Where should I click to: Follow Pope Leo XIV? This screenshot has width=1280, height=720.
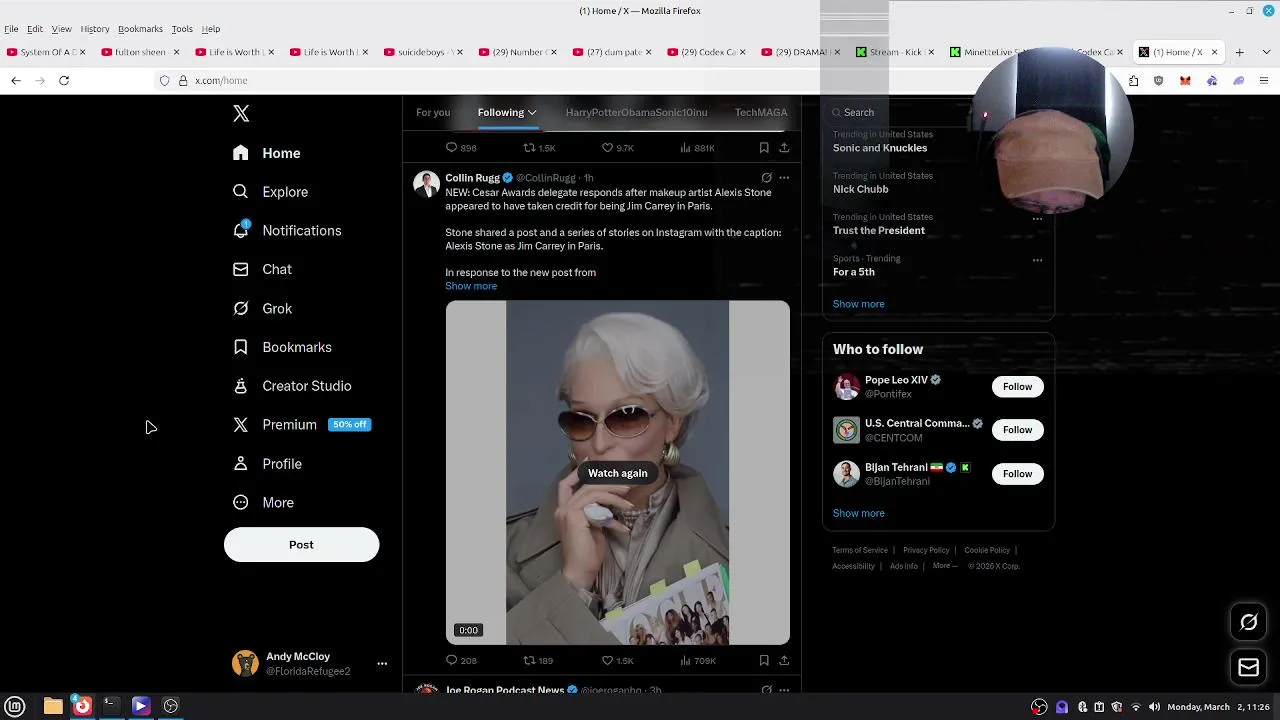coord(1017,387)
